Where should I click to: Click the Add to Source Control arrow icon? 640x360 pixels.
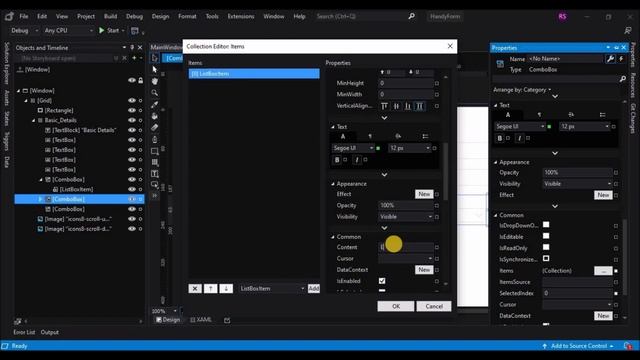point(544,346)
